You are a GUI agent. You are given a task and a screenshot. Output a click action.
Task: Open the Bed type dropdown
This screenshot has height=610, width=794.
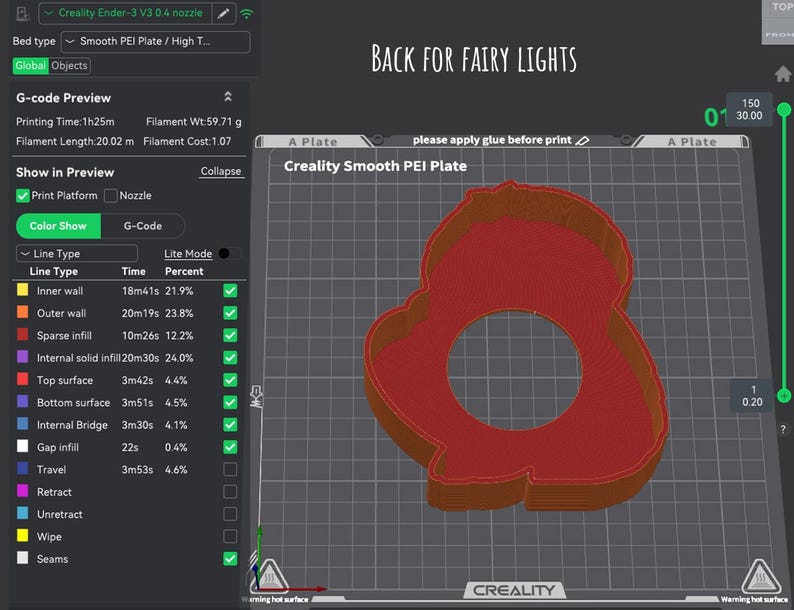155,42
